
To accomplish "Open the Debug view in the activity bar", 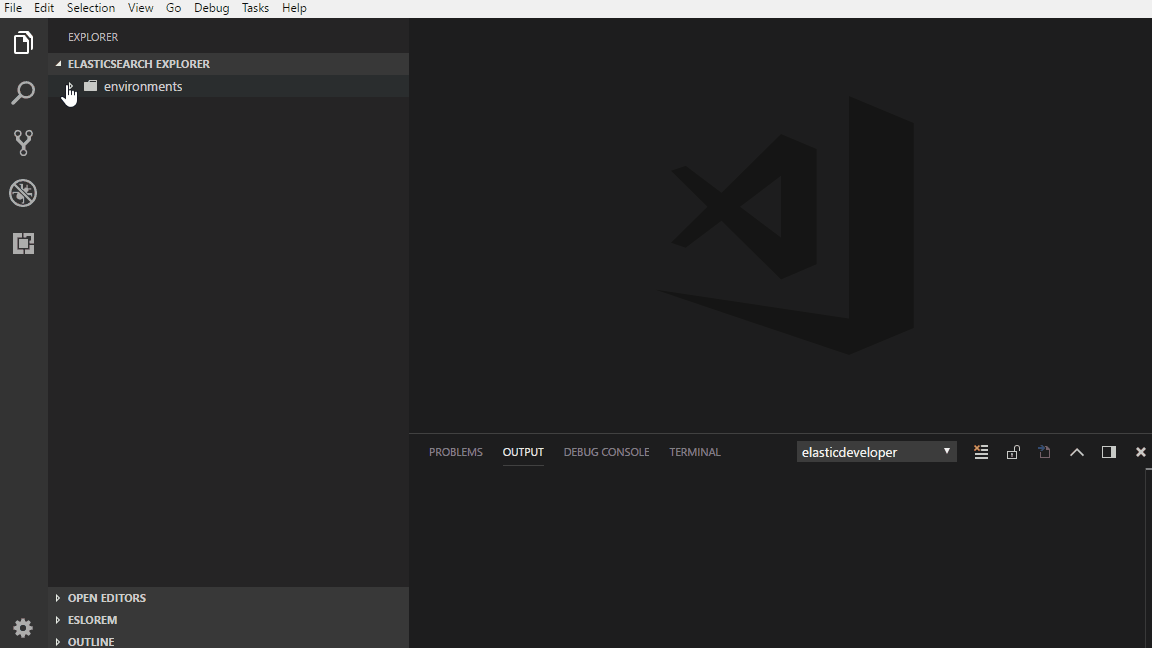I will click(24, 193).
